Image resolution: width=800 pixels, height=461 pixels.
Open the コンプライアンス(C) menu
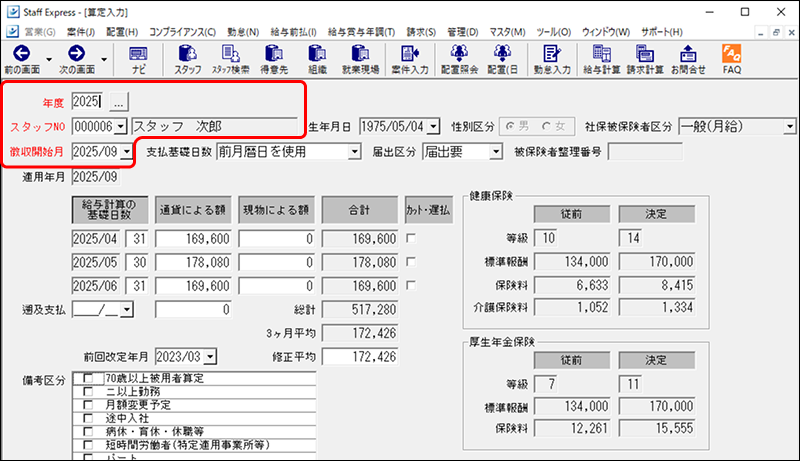(182, 32)
